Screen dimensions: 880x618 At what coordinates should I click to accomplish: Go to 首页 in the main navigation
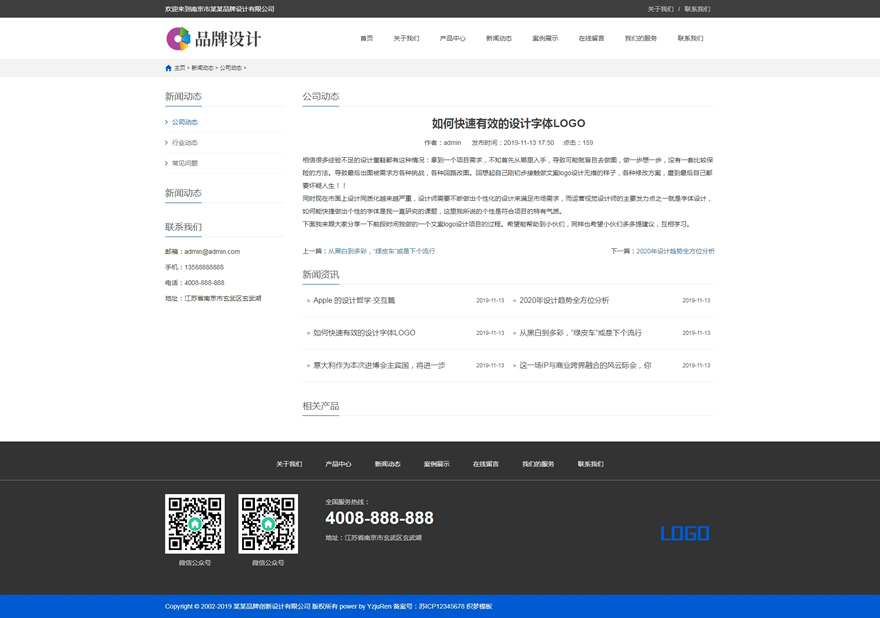[x=366, y=39]
